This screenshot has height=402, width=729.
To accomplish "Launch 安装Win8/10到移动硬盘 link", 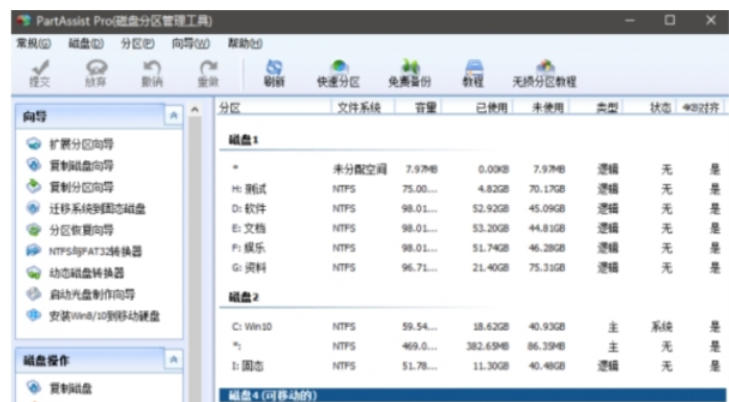I will (x=105, y=316).
